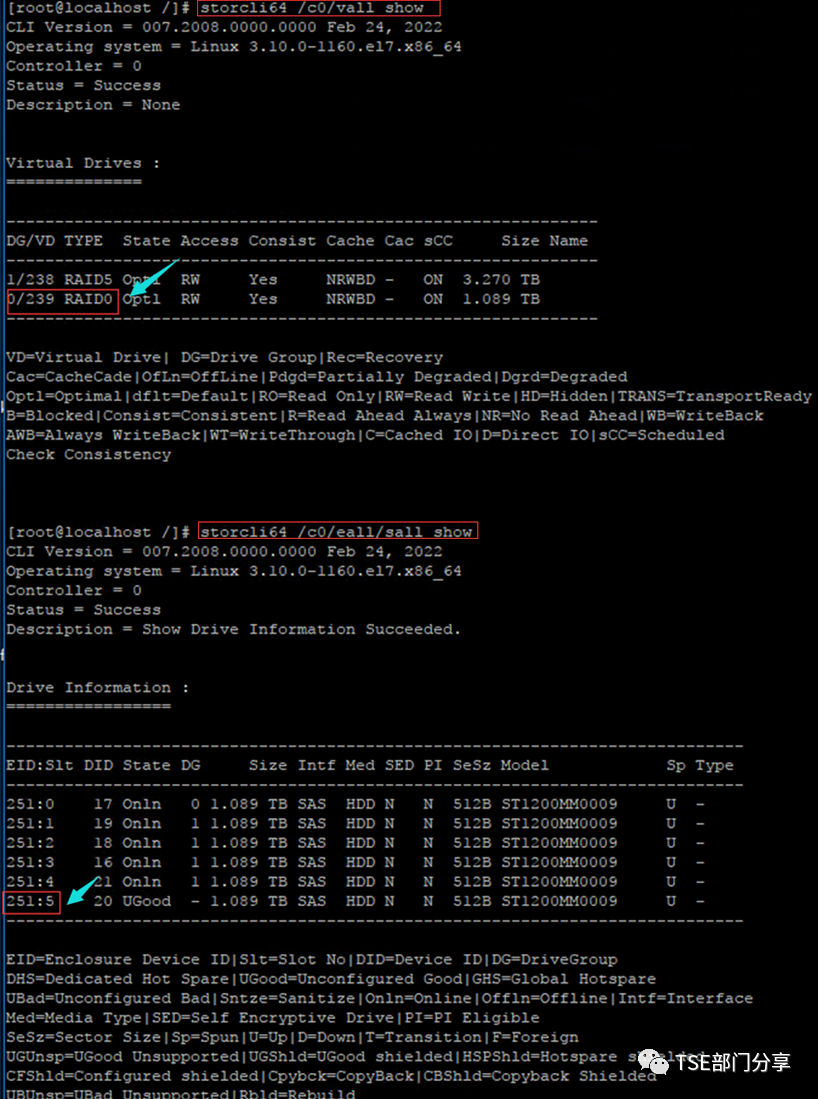Viewport: 818px width, 1099px height.
Task: Click the DG/VD column header
Action: point(31,241)
